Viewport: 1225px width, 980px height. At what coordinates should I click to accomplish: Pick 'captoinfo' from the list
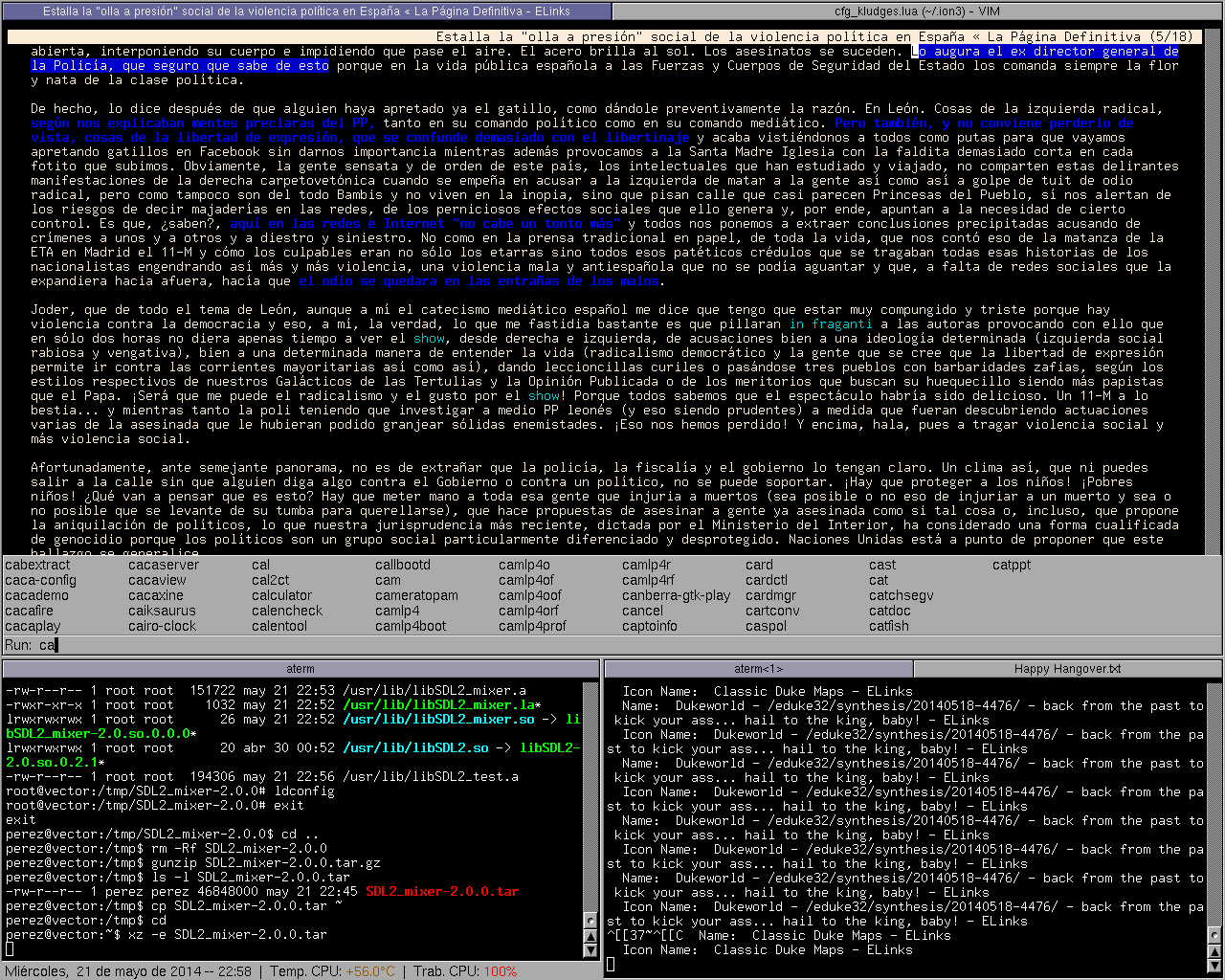649,626
